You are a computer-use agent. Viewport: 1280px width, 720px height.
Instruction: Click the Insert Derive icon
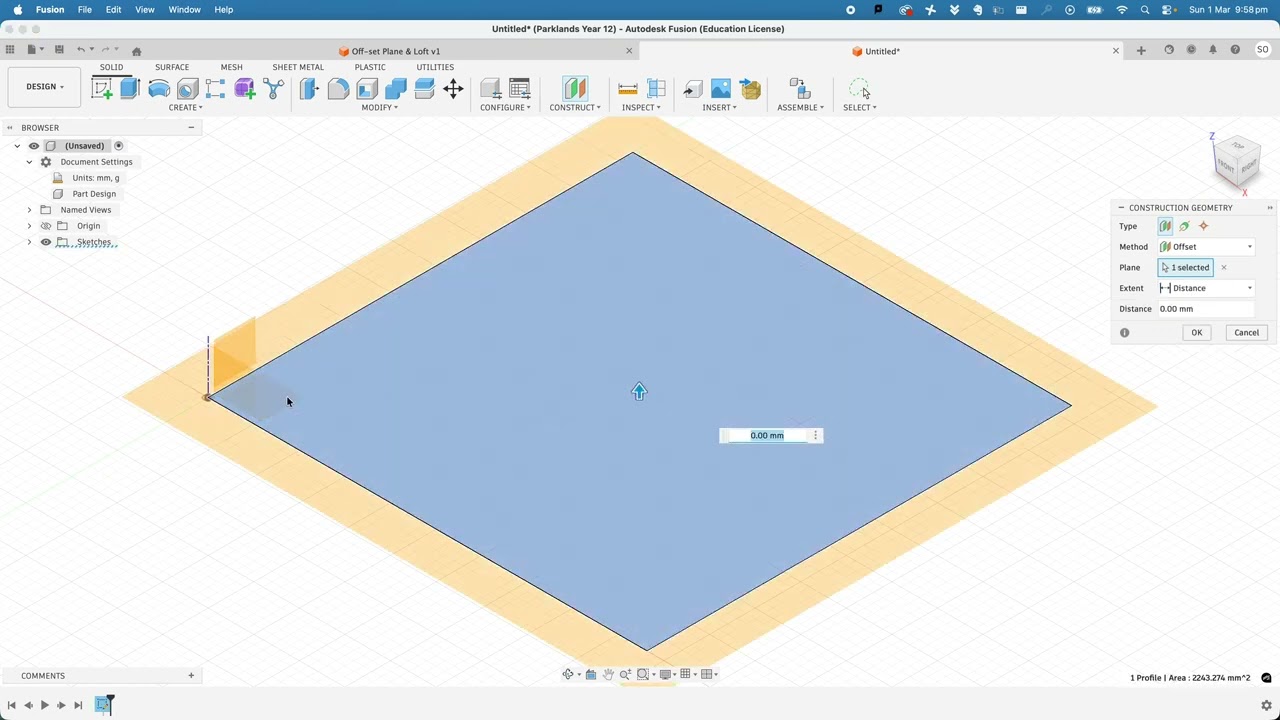click(692, 89)
